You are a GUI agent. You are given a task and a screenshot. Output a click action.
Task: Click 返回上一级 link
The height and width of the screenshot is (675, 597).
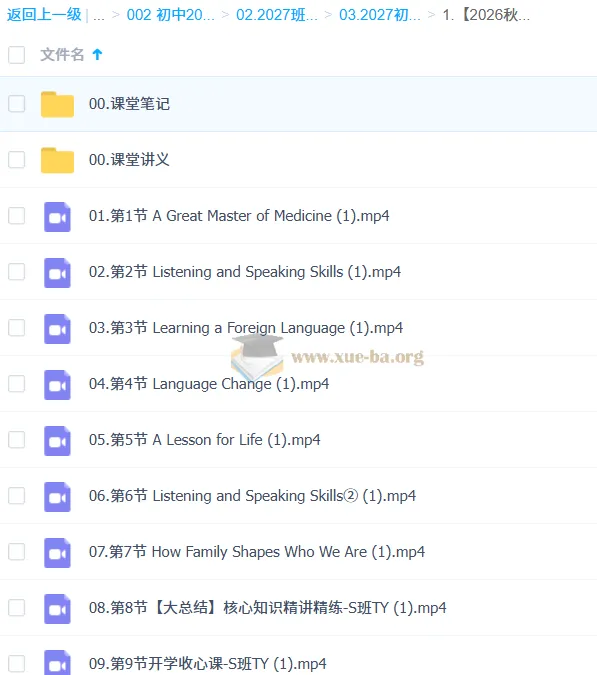pyautogui.click(x=44, y=15)
